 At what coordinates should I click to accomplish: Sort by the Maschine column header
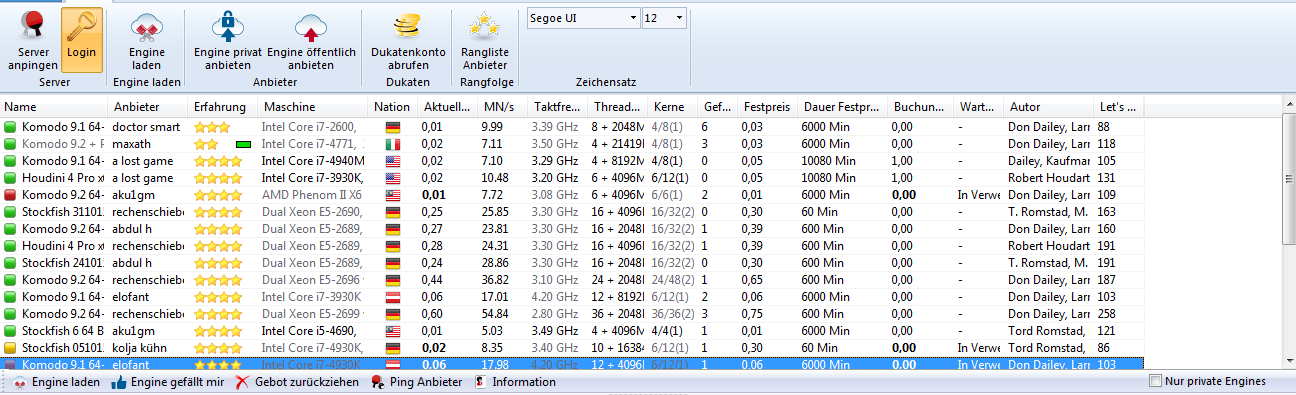313,107
